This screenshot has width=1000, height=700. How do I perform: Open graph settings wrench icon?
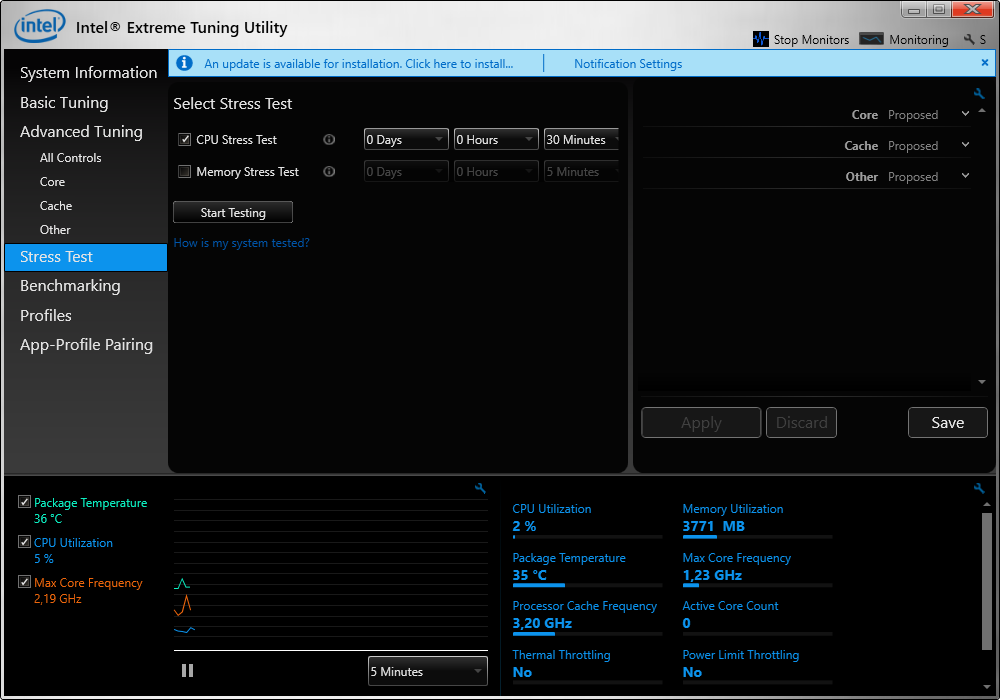pos(480,488)
